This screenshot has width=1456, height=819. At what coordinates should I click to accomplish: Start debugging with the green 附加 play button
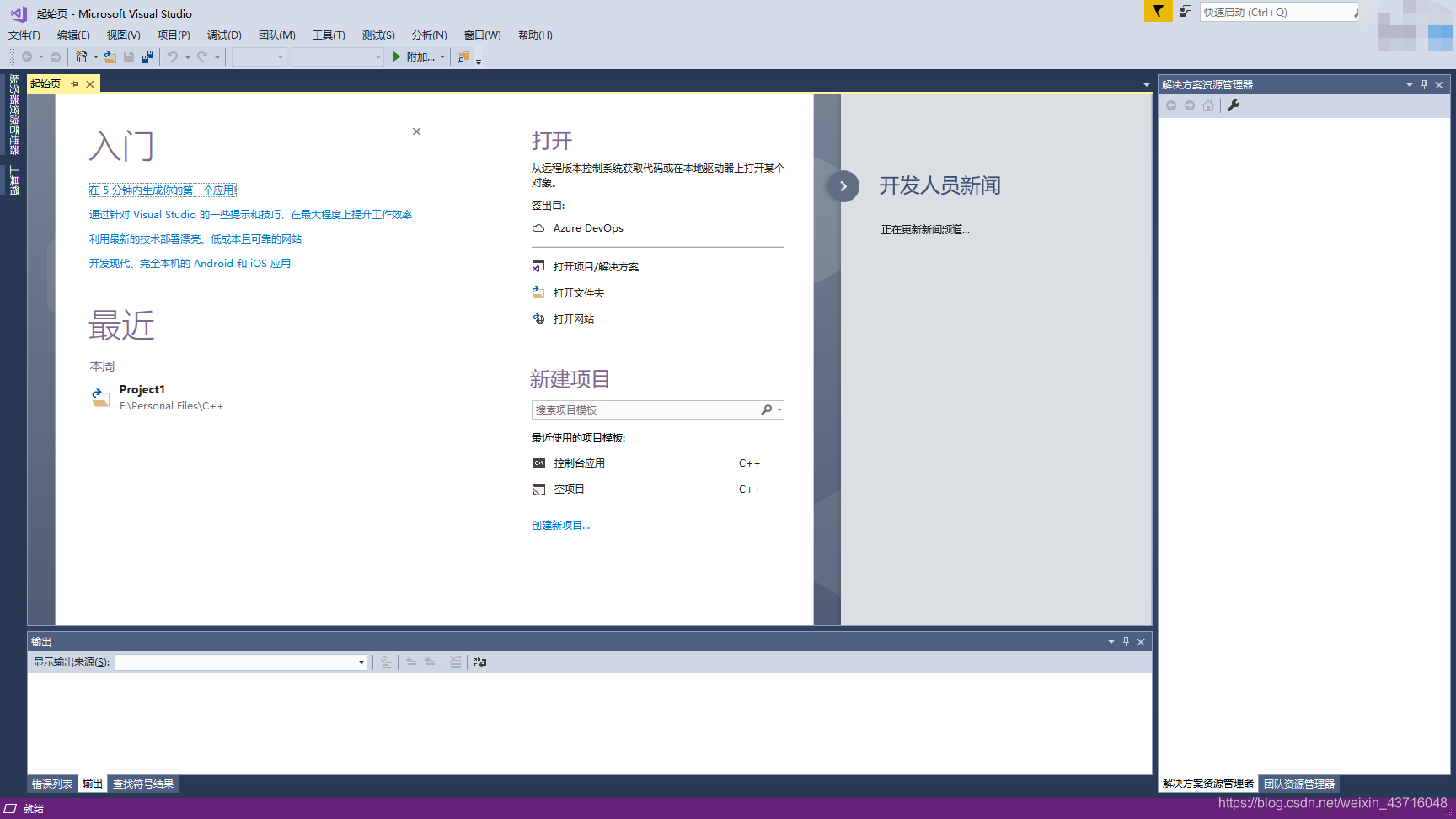pyautogui.click(x=414, y=57)
